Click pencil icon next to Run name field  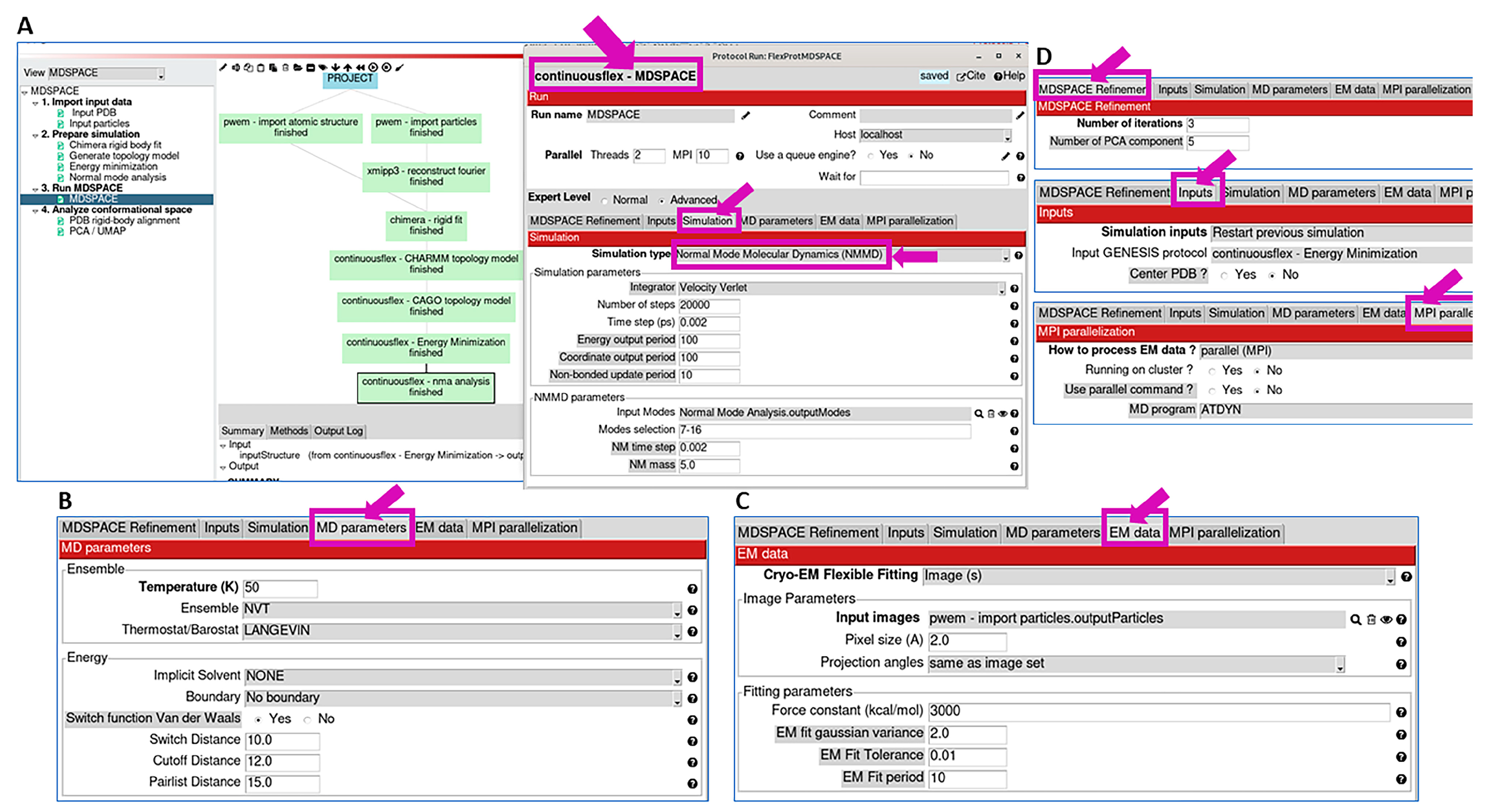[x=745, y=115]
